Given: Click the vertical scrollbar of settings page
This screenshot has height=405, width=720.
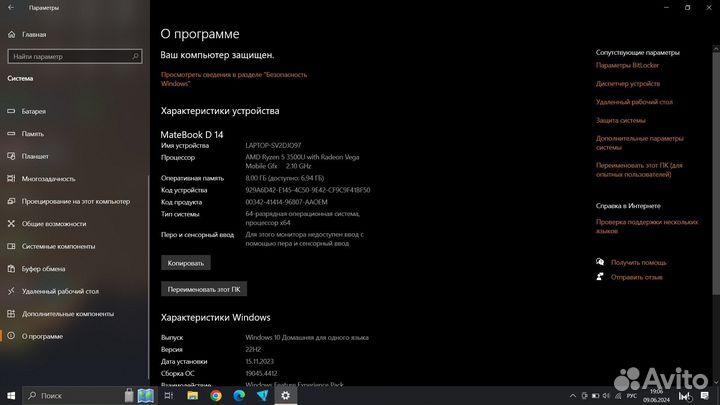Looking at the screenshot, I should point(716,172).
